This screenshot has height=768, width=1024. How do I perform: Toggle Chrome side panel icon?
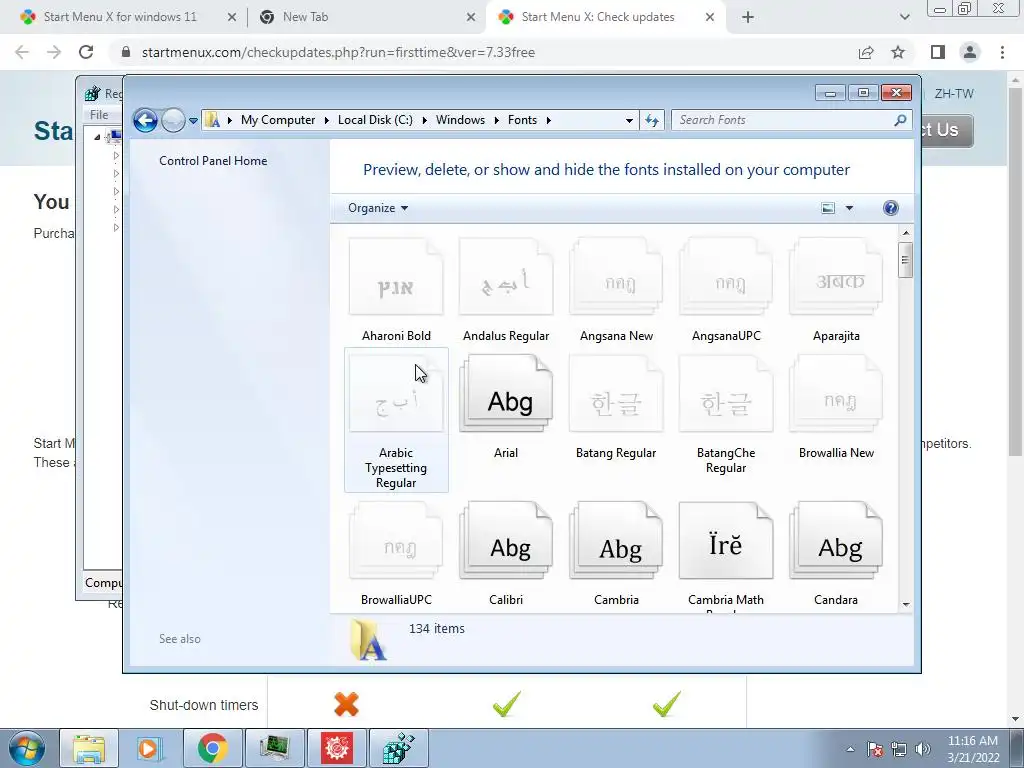tap(938, 52)
